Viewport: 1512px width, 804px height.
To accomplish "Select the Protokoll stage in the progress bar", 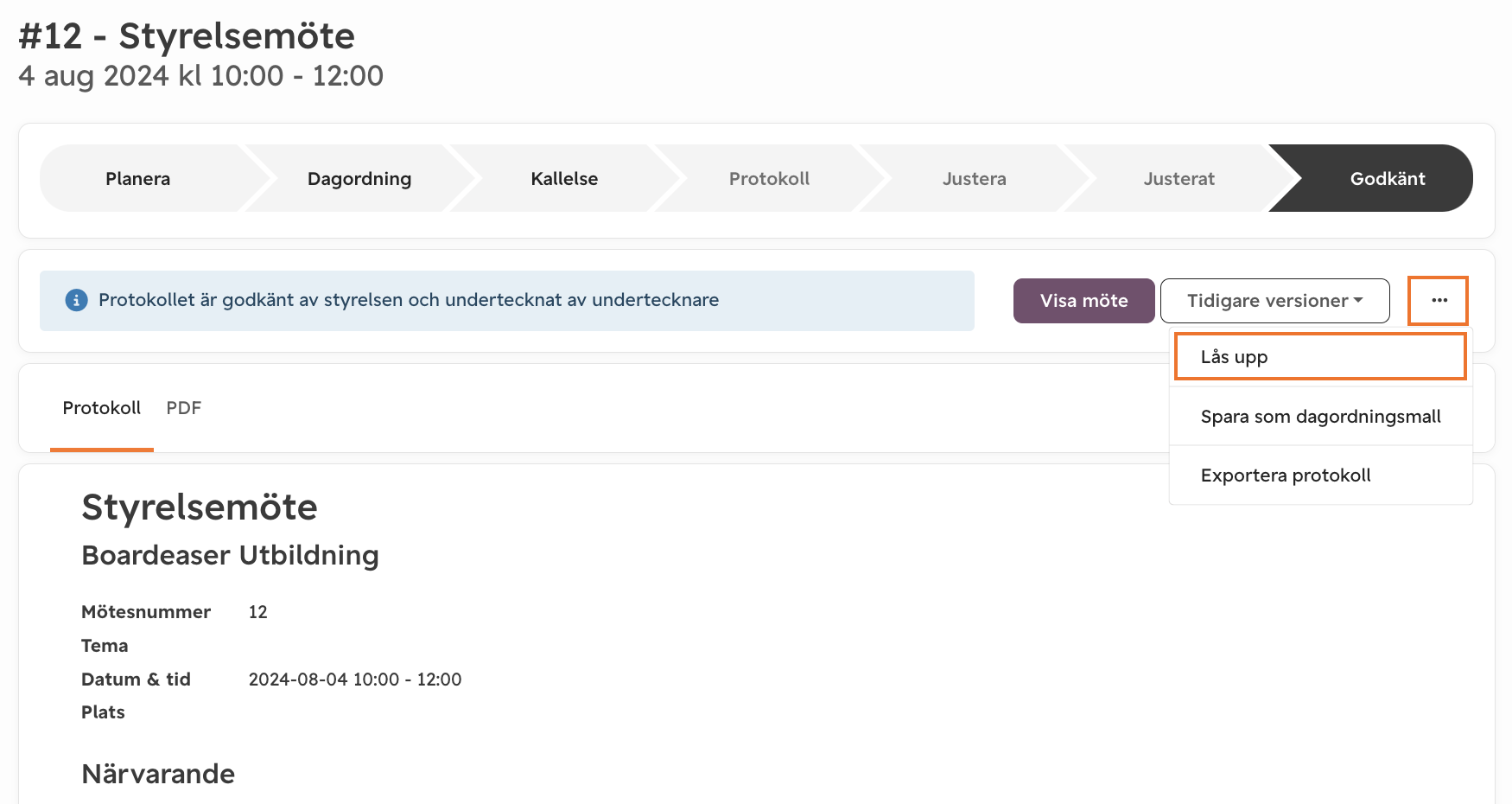I will pyautogui.click(x=769, y=178).
